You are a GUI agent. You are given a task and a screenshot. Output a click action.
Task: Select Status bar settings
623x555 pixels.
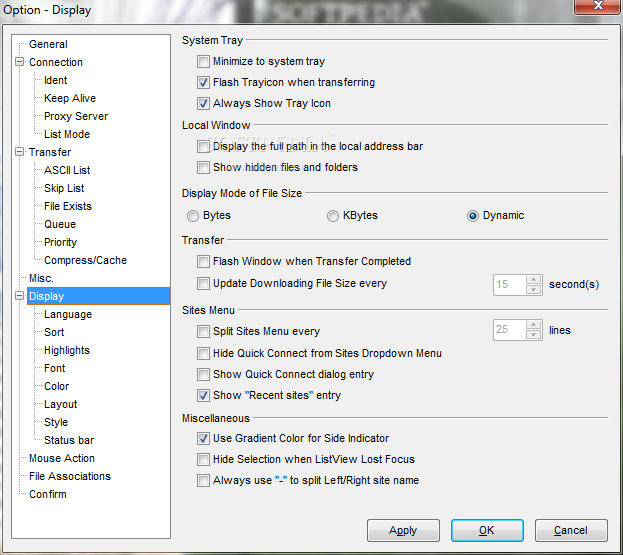69,440
